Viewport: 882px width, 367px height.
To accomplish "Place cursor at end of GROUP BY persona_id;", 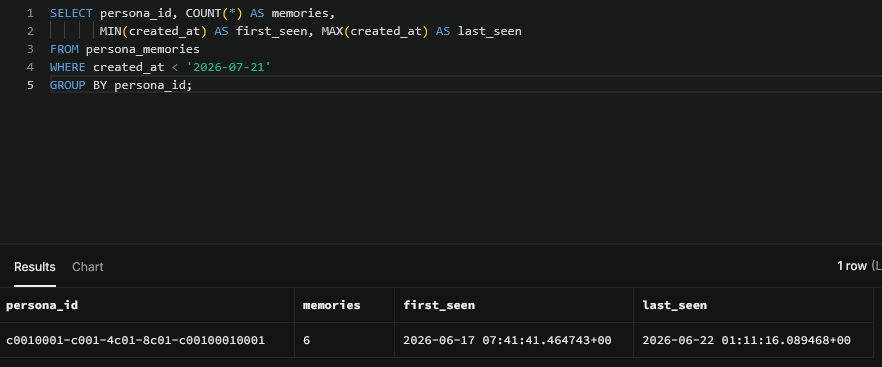I will click(x=193, y=85).
